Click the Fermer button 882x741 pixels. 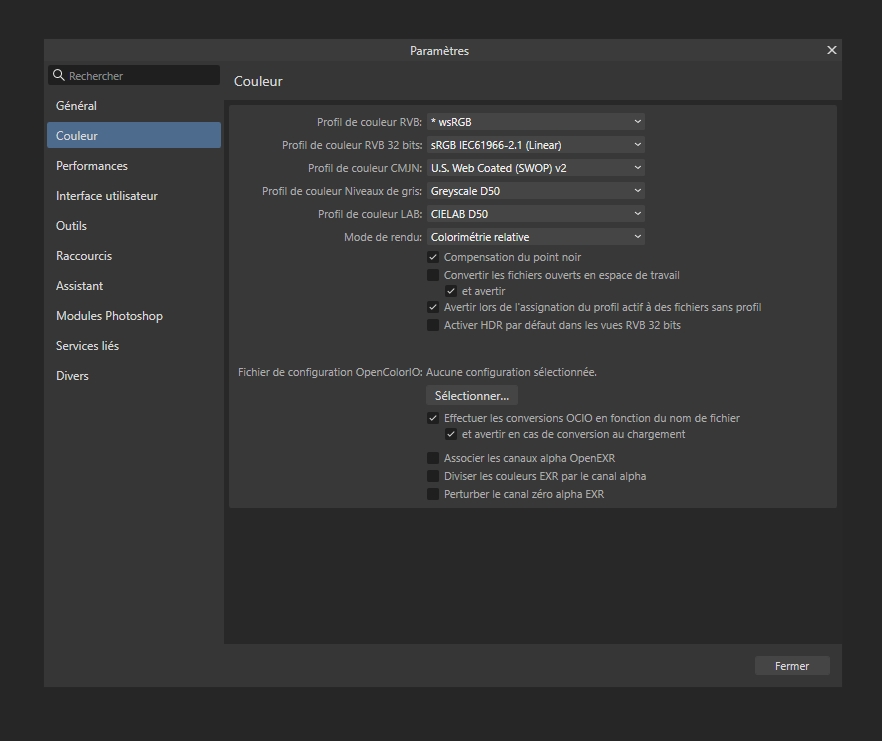point(792,666)
